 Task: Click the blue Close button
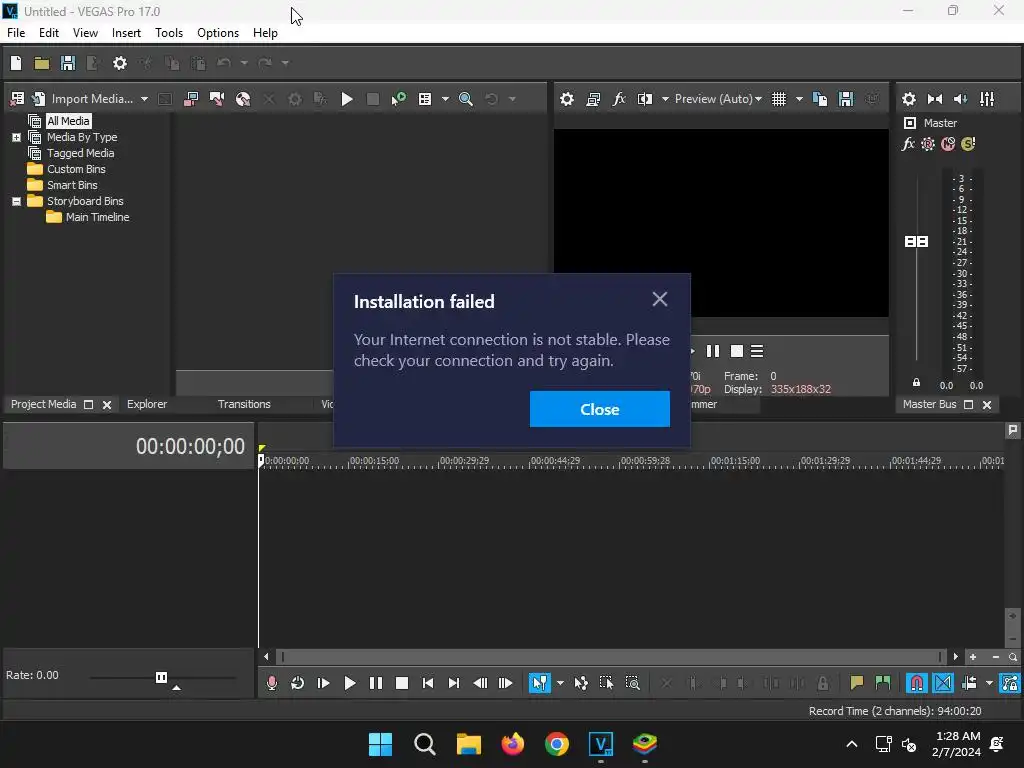pyautogui.click(x=600, y=409)
